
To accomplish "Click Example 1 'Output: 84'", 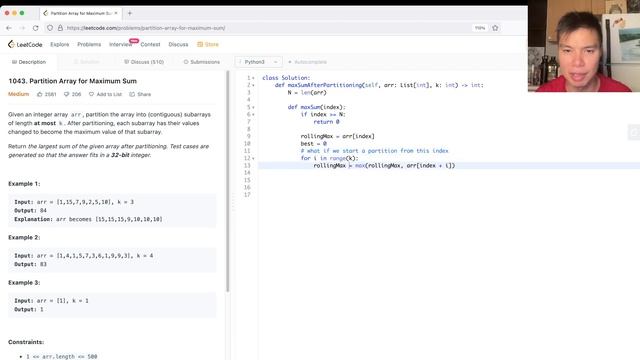I will point(30,211).
